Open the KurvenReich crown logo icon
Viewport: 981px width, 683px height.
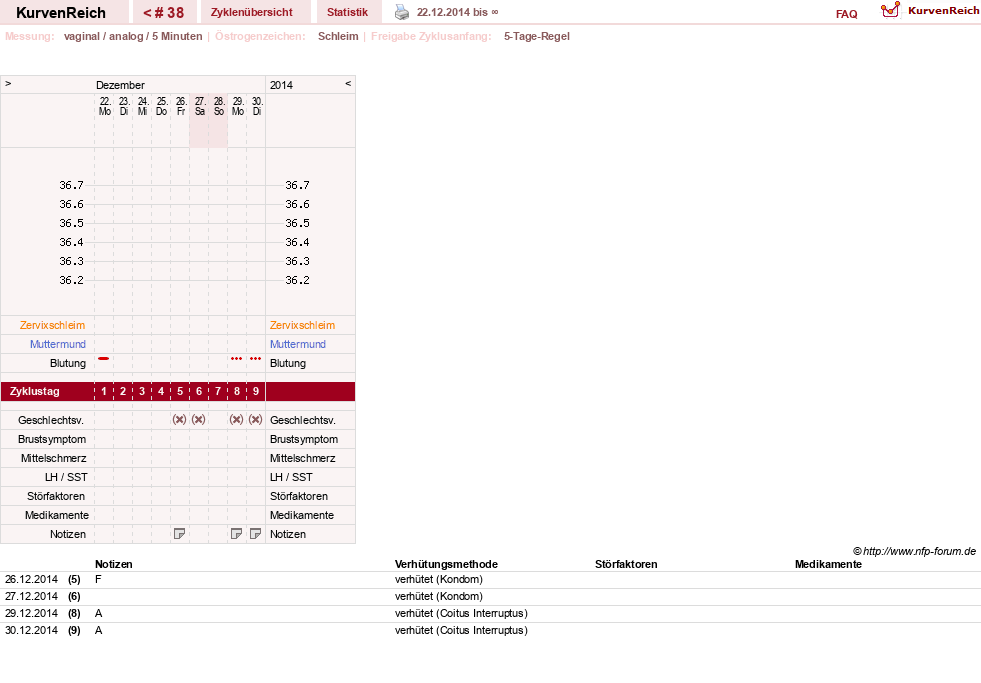890,10
